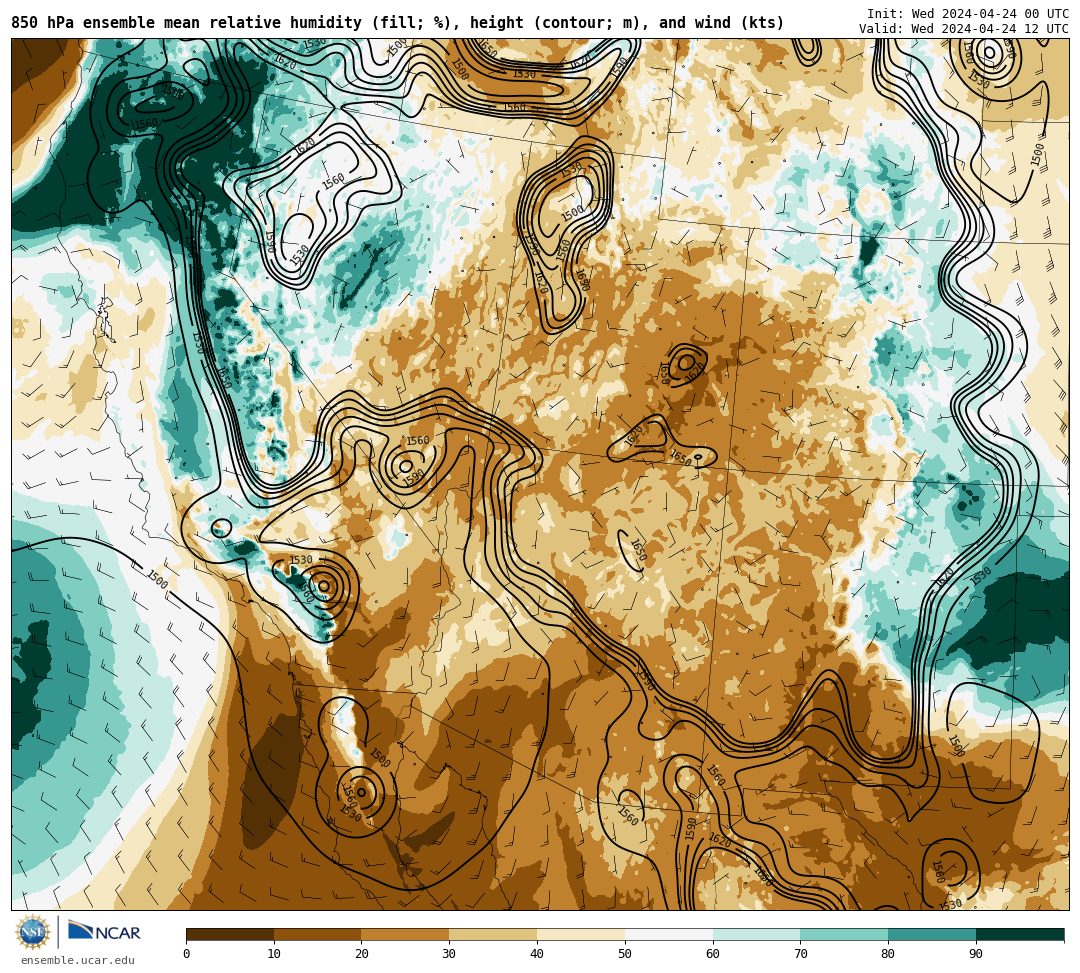The image size is (1080, 973).
Task: Click the 60-70 pale teal colorbar segment
Action: click(756, 934)
